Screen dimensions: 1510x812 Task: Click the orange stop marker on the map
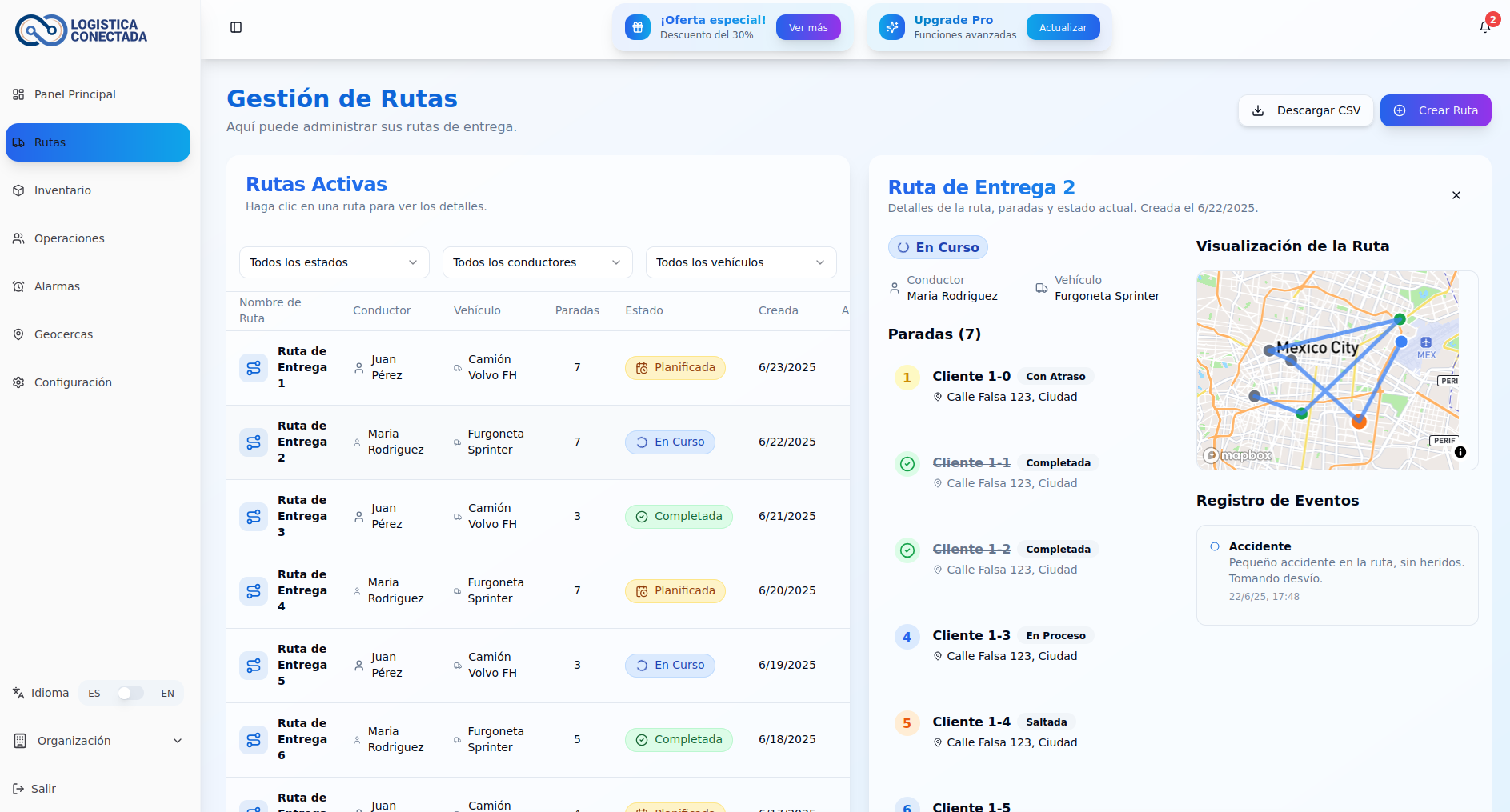coord(1359,422)
